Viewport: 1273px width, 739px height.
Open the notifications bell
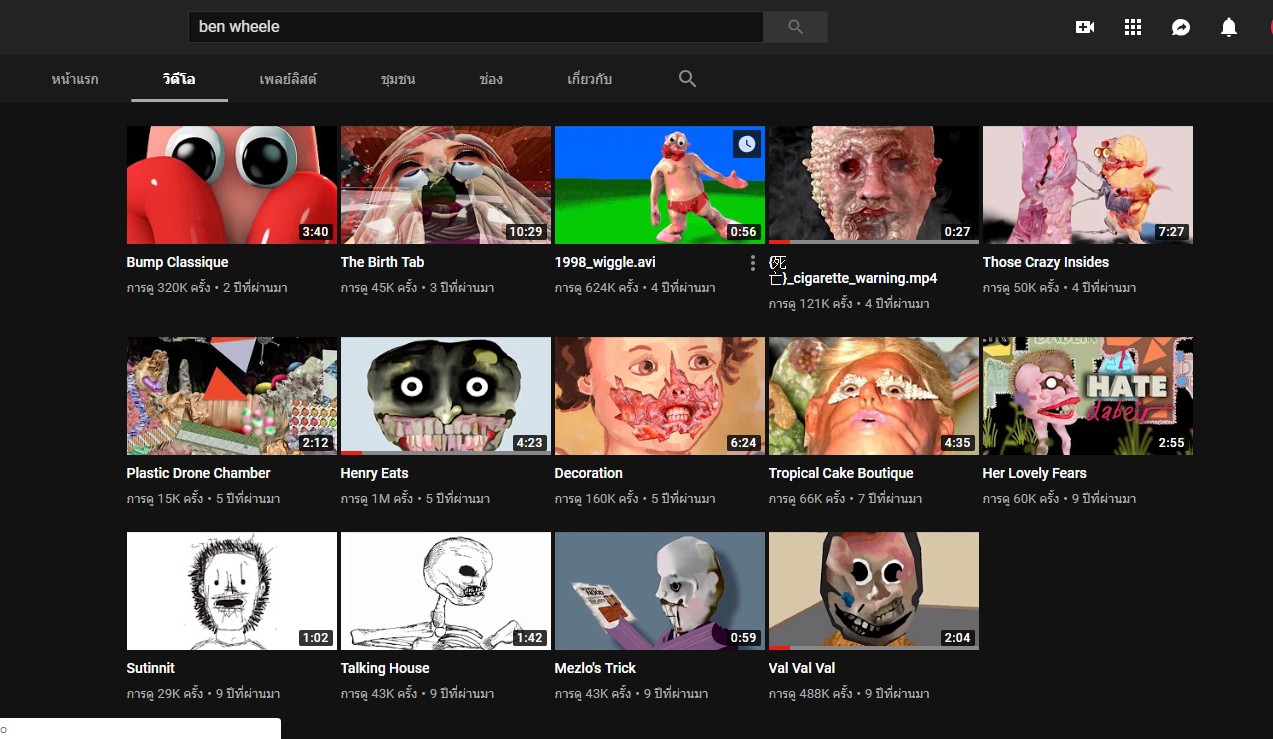coord(1229,28)
